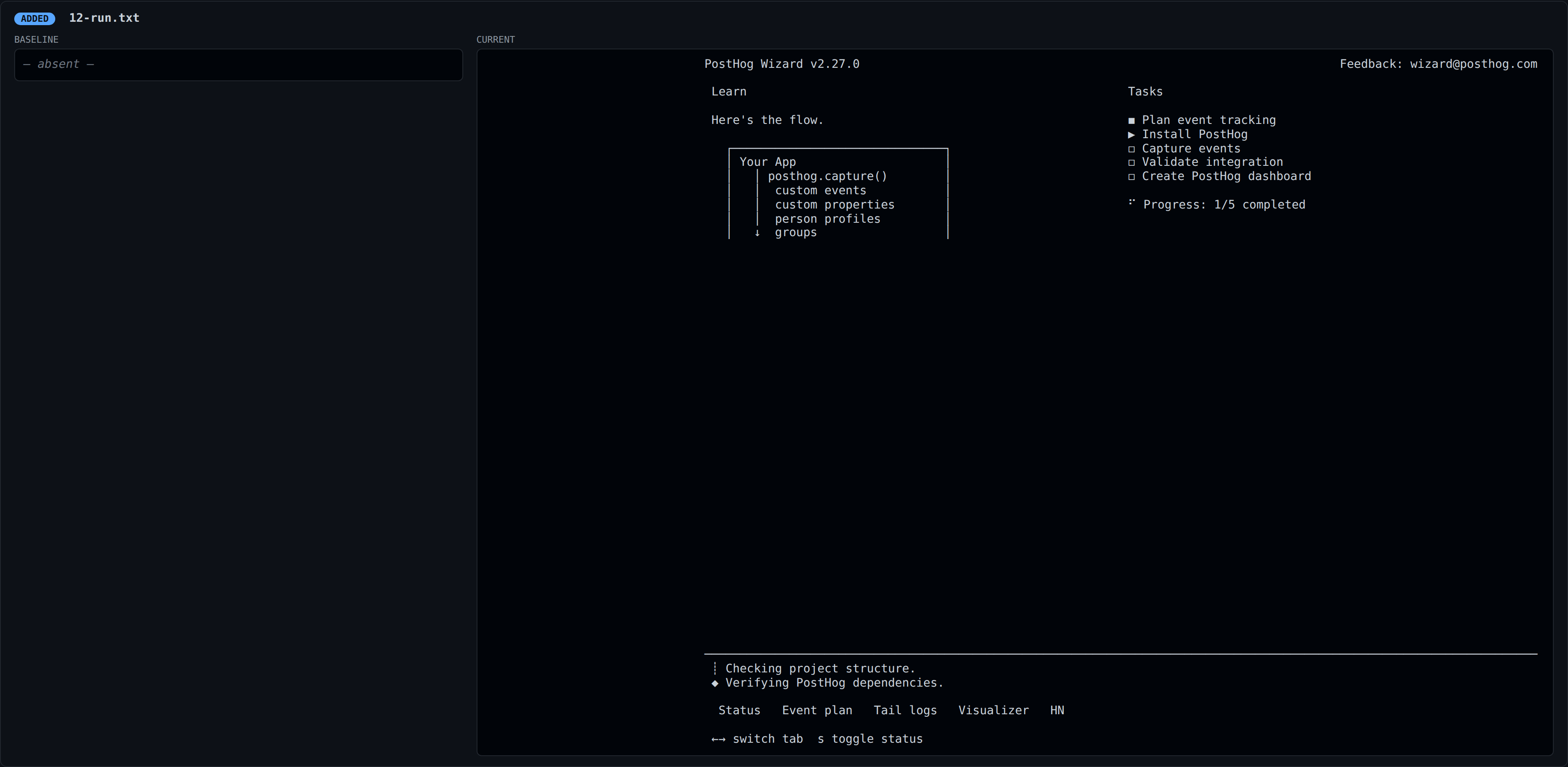Click the Progress: 1/5 completed text
This screenshot has width=1568, height=767.
coord(1224,205)
